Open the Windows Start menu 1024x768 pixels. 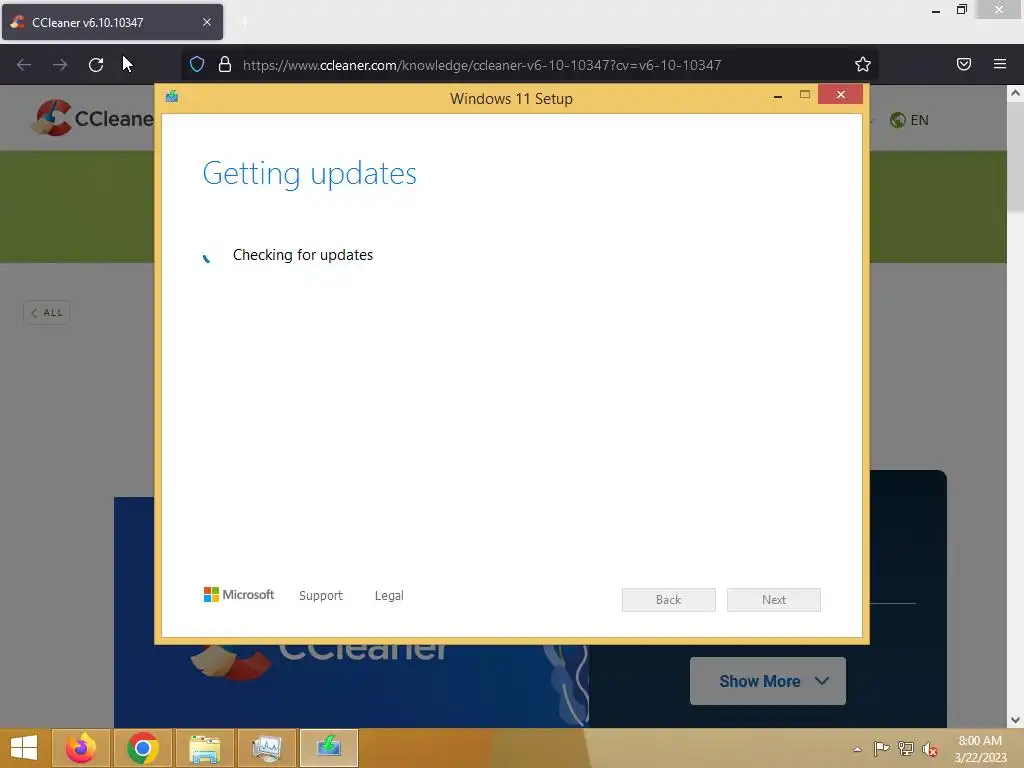[x=24, y=748]
